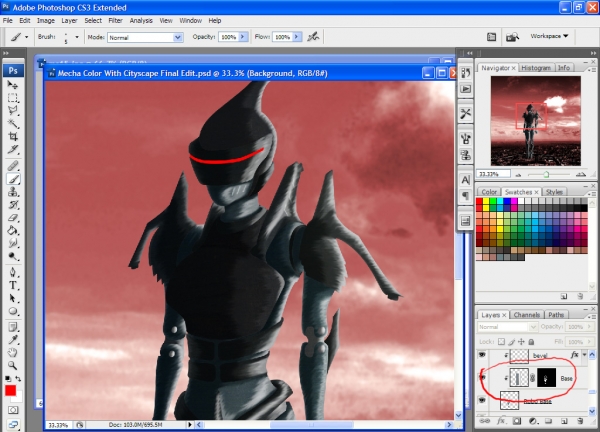The width and height of the screenshot is (600, 432).
Task: Swap foreground and background colors
Action: [x=18, y=379]
